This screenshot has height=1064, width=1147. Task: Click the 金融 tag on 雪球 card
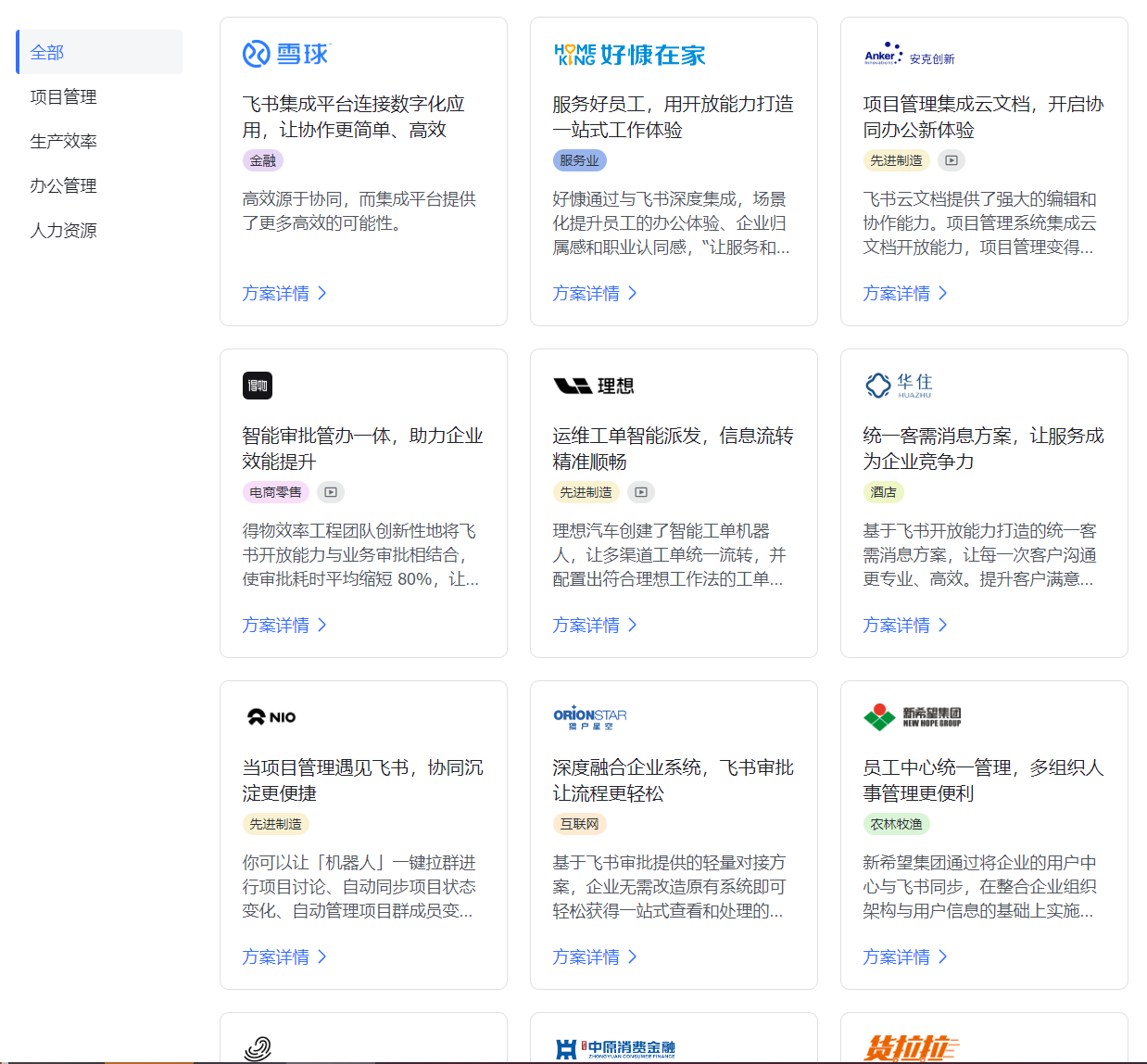coord(263,160)
